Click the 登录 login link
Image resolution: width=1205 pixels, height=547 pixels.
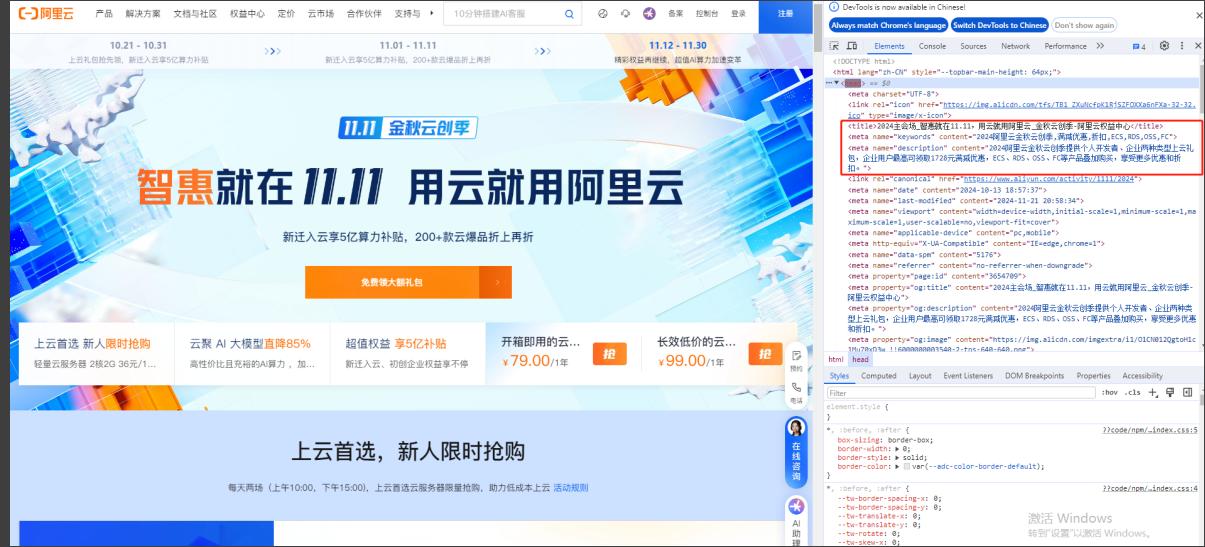[x=738, y=14]
